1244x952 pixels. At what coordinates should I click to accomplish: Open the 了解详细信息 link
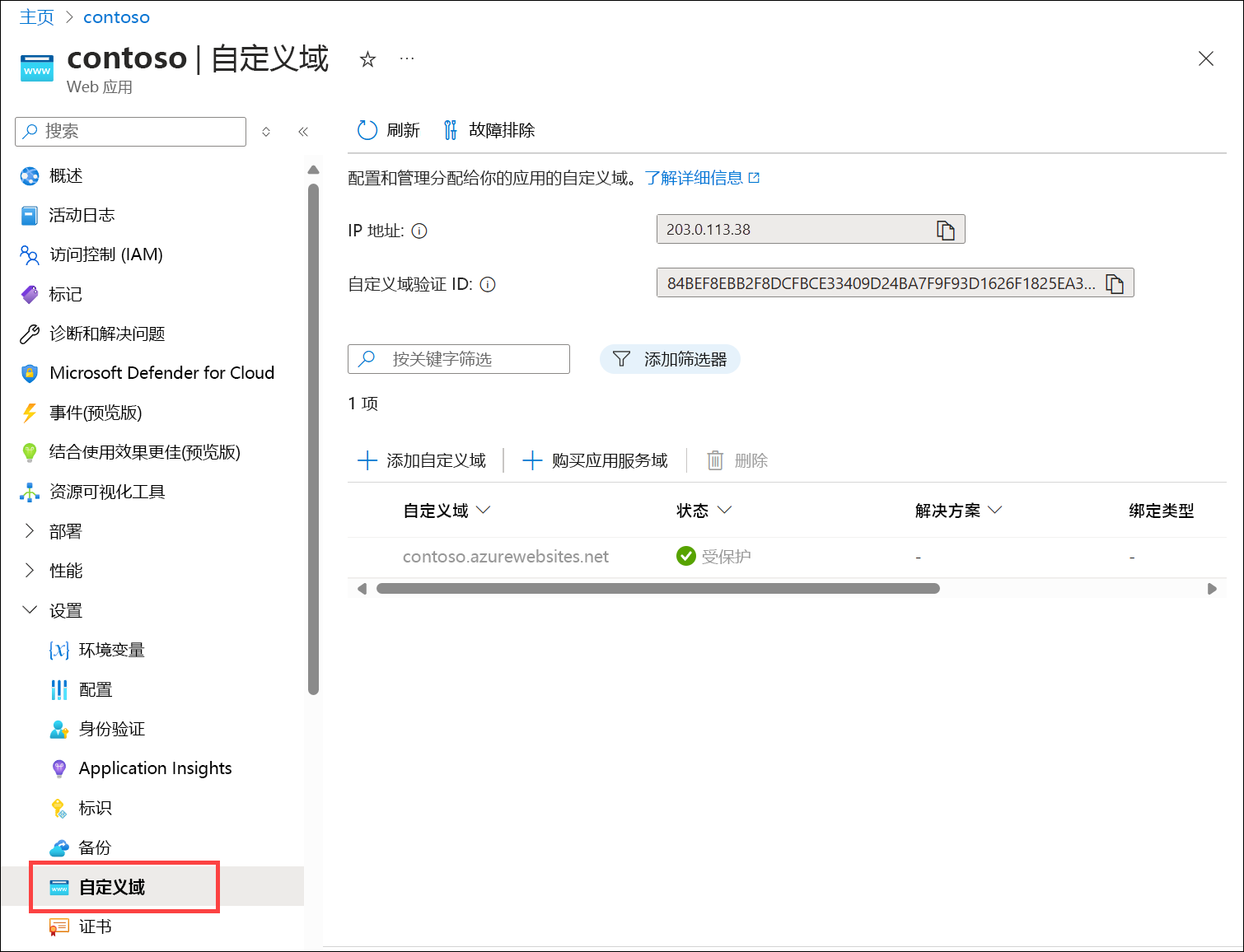click(x=702, y=178)
